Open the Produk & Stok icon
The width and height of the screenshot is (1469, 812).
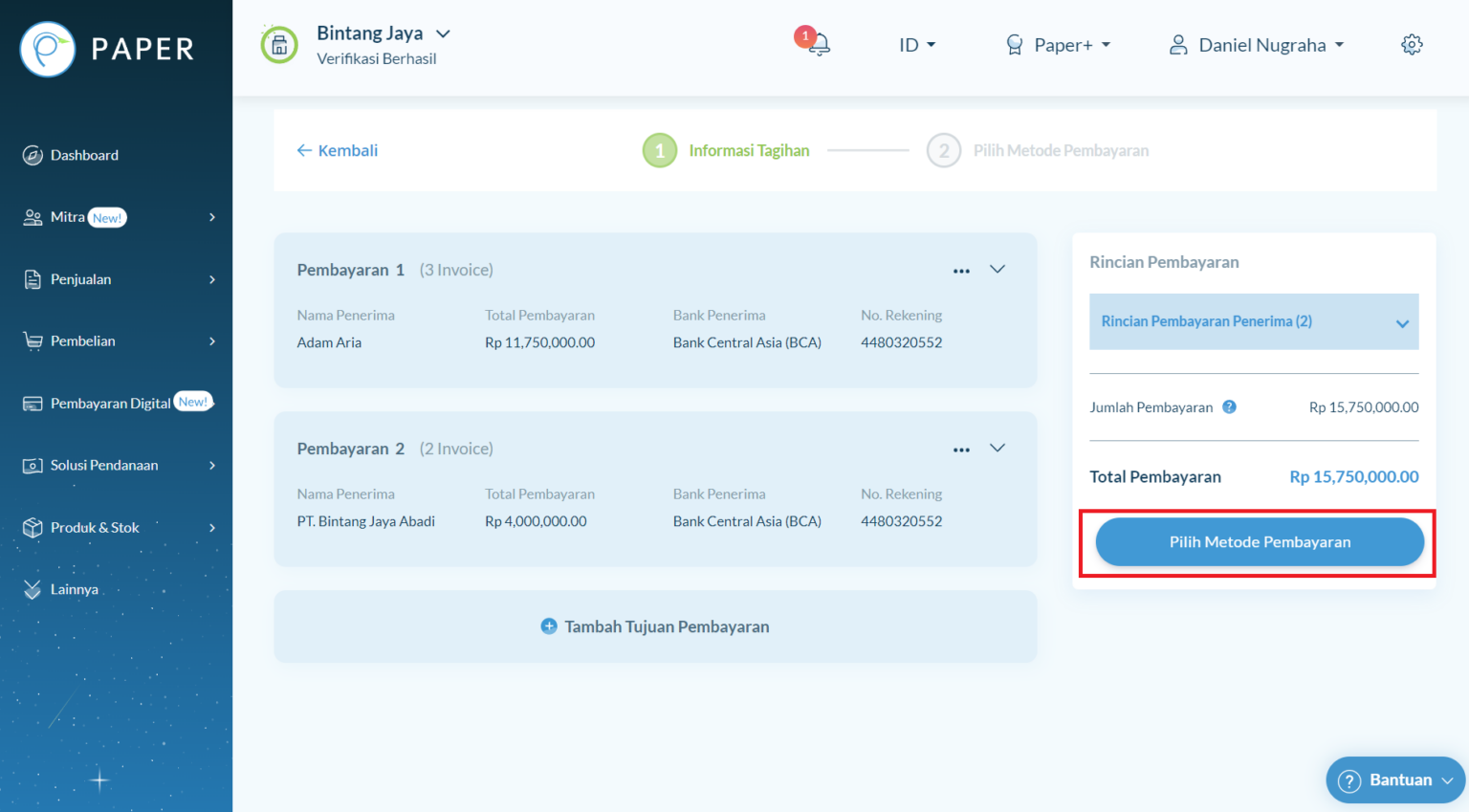click(33, 527)
